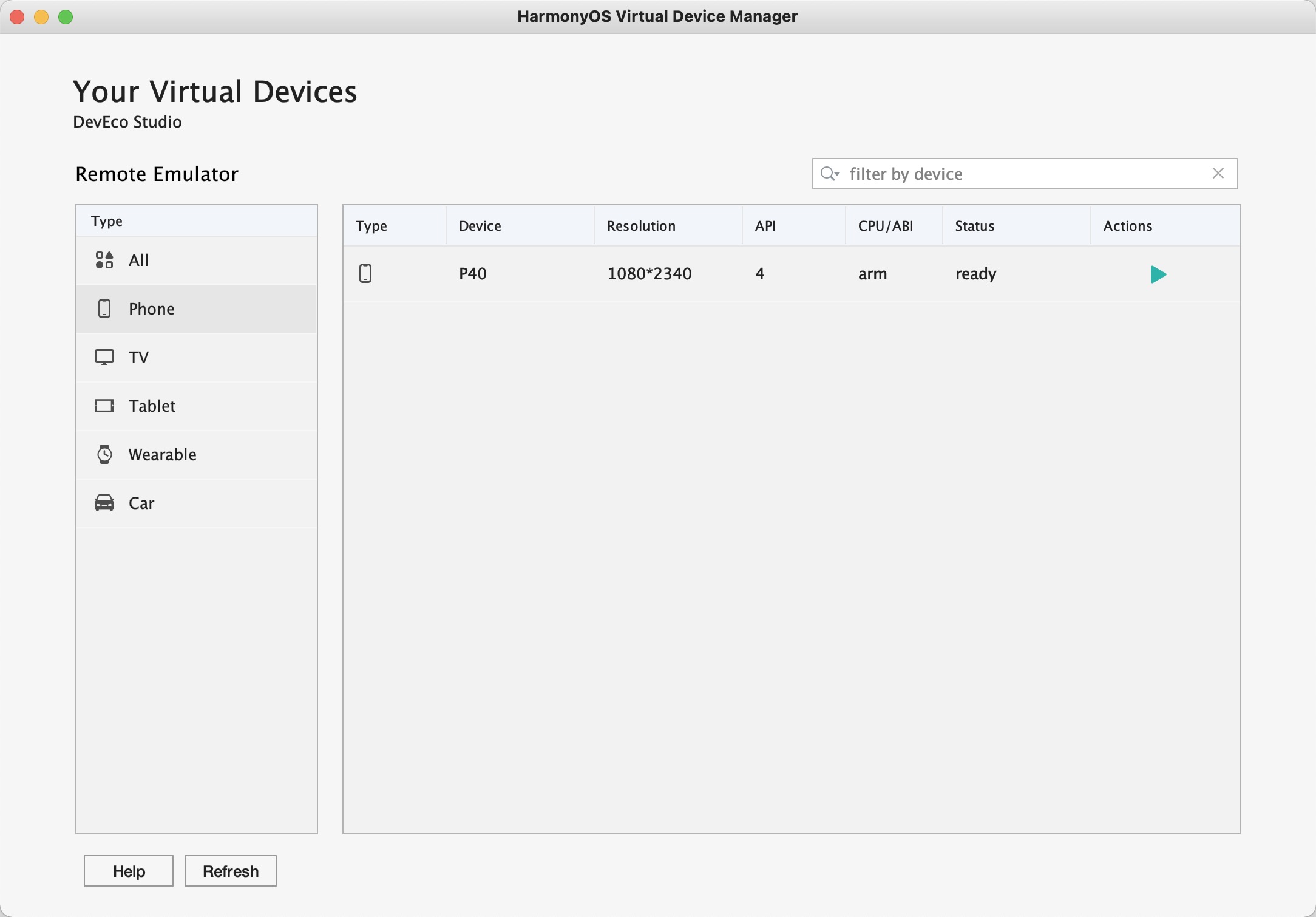Click the Actions column header

[x=1165, y=226]
